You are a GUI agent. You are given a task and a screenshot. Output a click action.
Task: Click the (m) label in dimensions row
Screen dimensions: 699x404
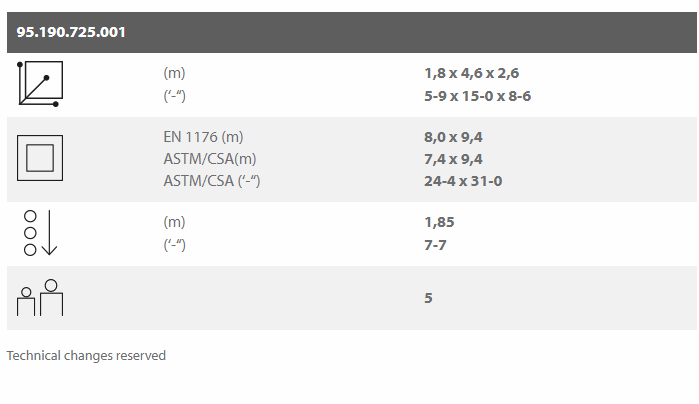(x=174, y=73)
